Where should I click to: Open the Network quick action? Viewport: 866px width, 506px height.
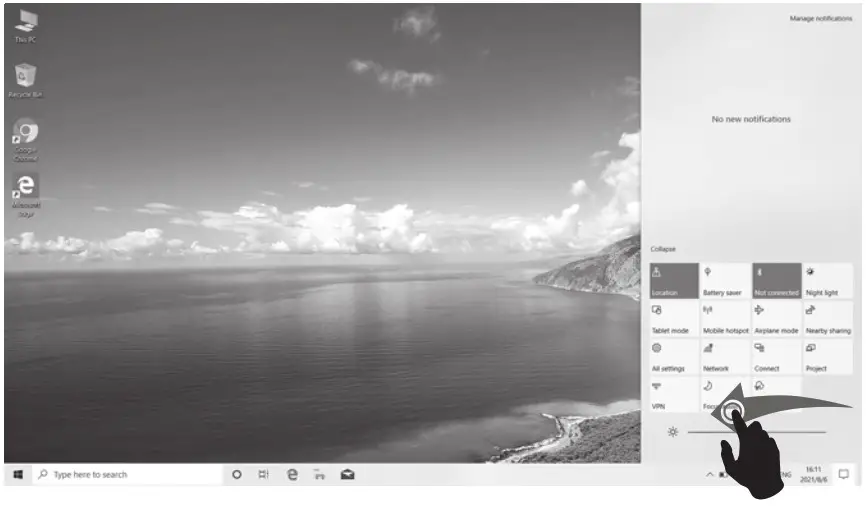725,357
